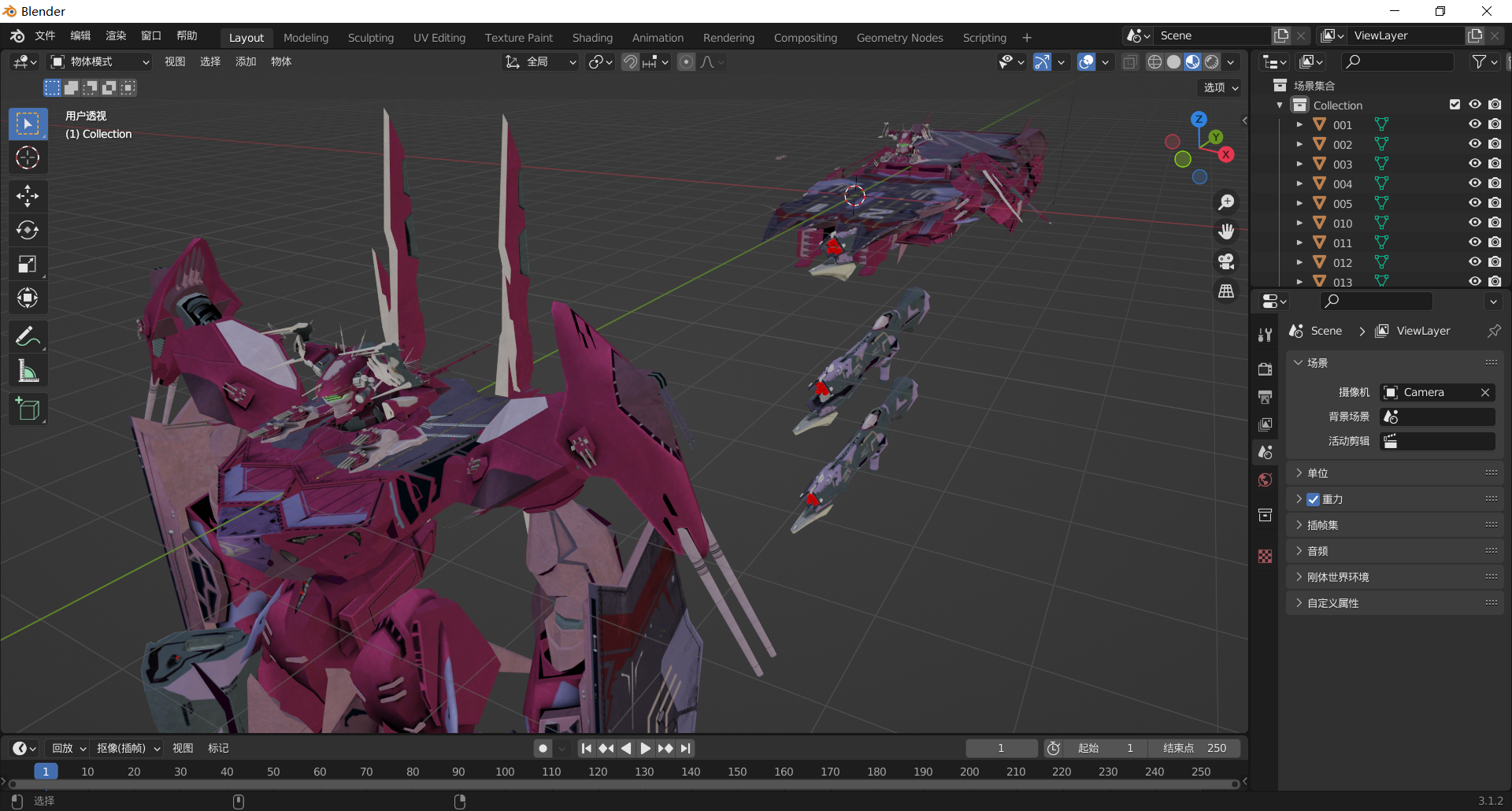
Task: Clear the Camera field with X button
Action: (1485, 392)
